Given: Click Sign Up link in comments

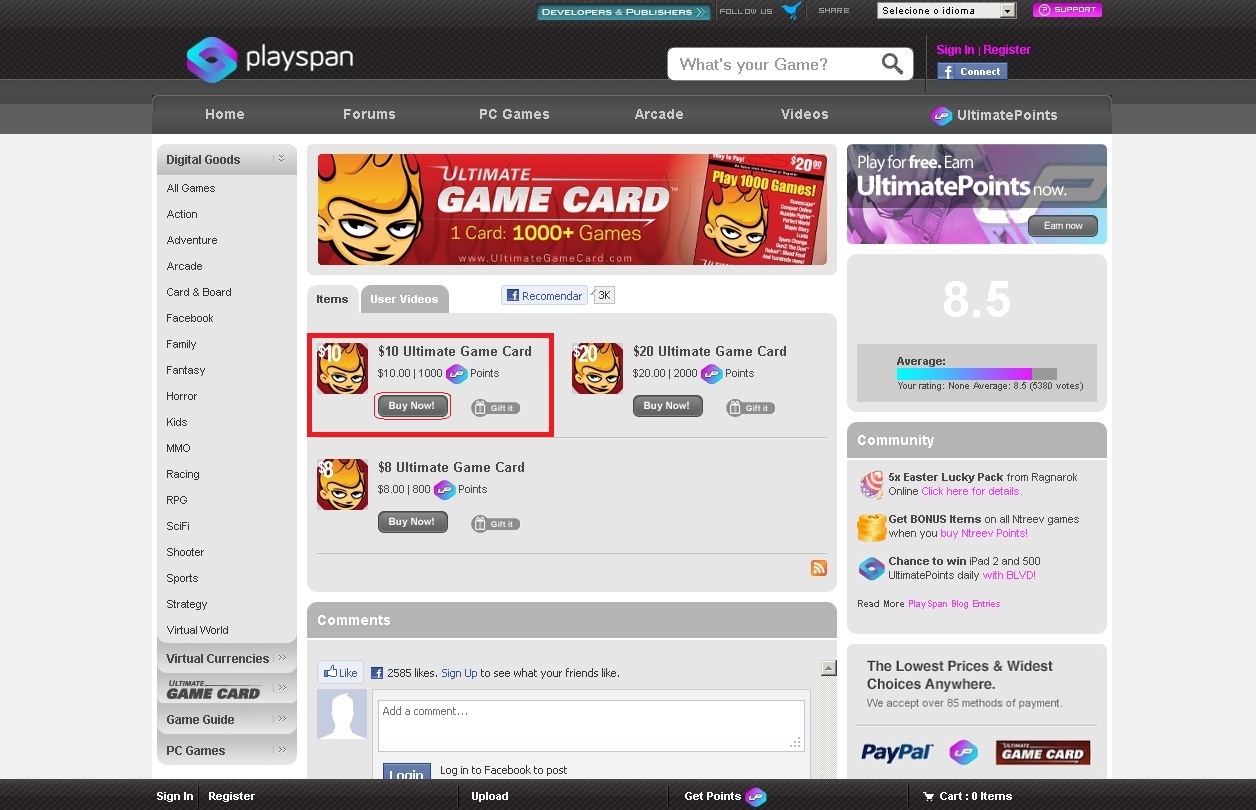Looking at the screenshot, I should point(459,673).
